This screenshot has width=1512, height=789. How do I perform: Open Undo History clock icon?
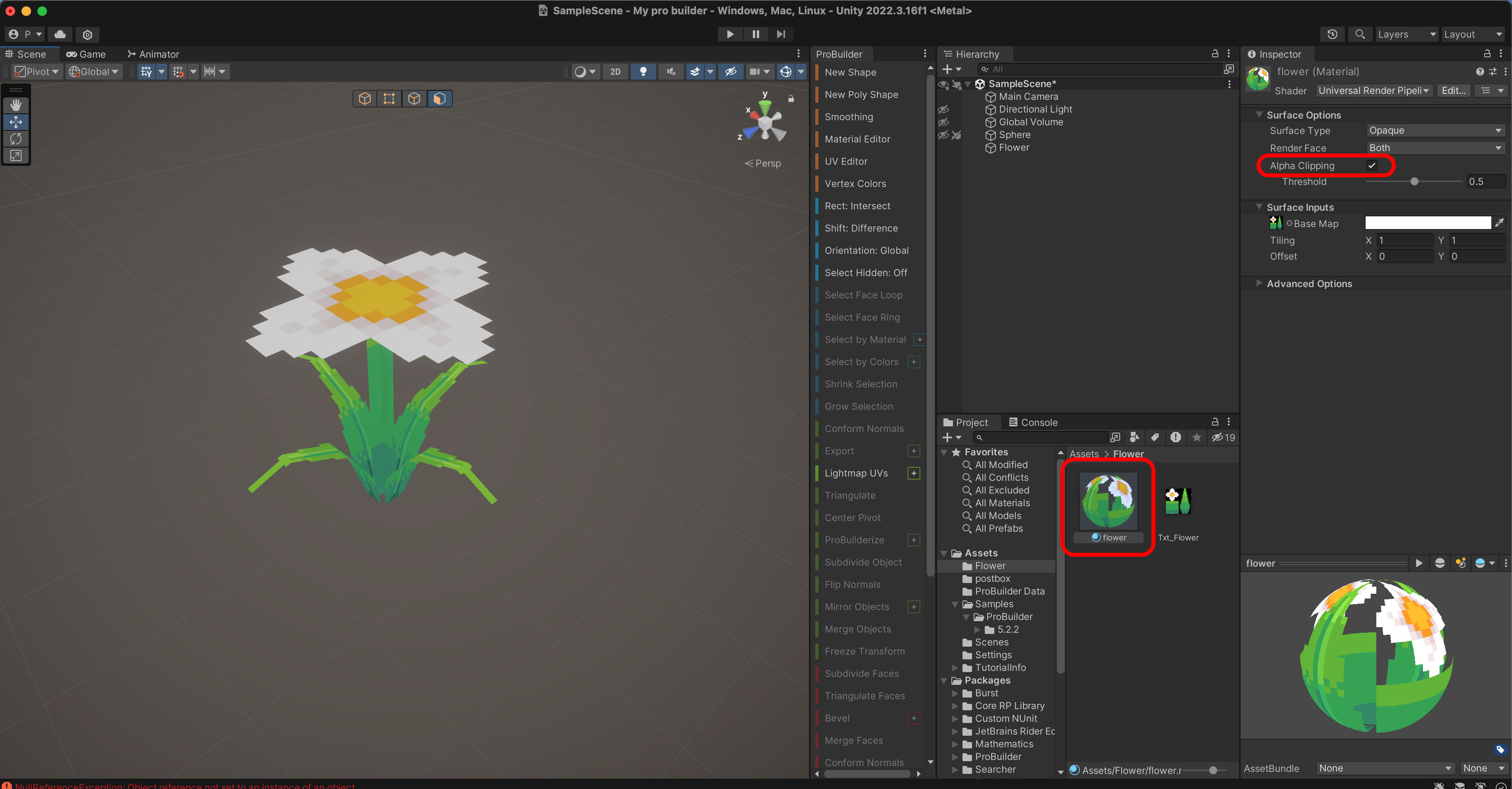(1332, 34)
